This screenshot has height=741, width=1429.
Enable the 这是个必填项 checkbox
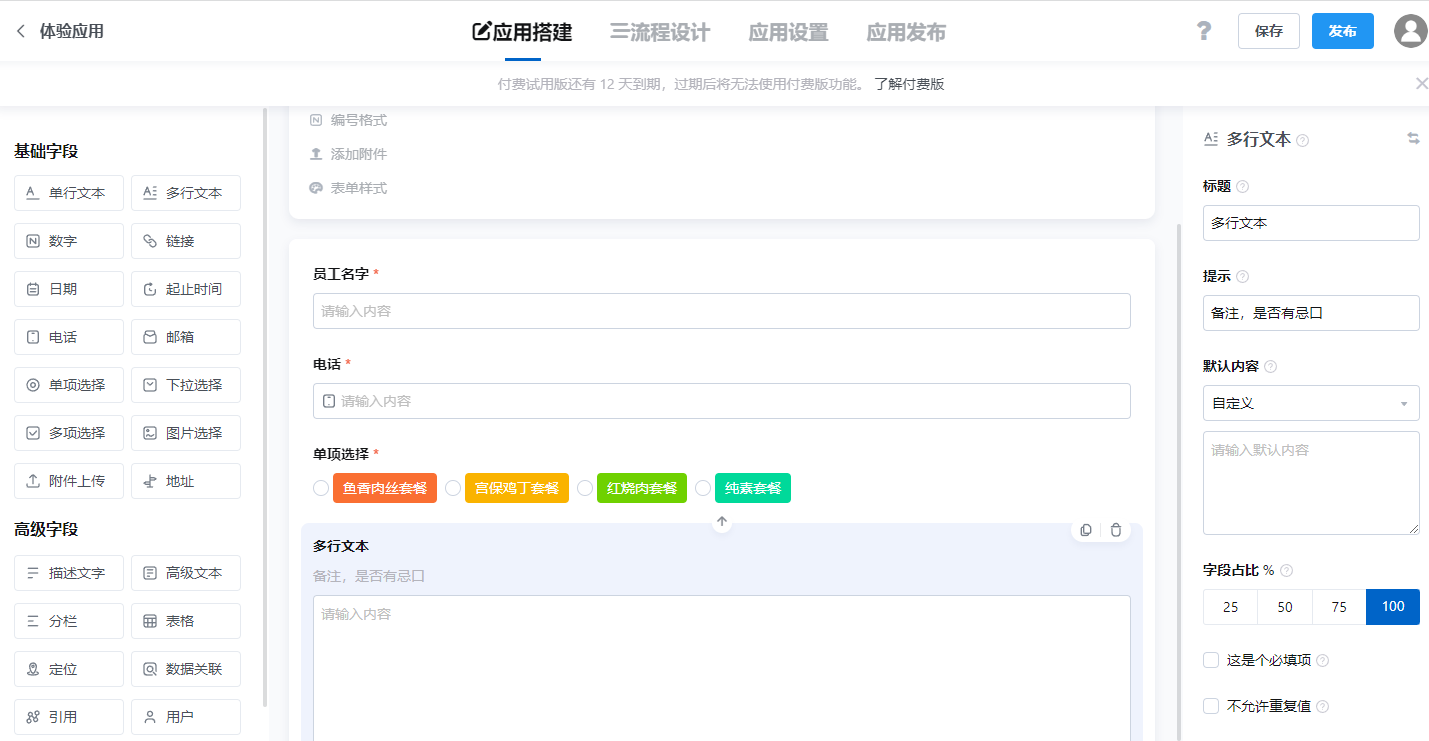coord(1210,660)
